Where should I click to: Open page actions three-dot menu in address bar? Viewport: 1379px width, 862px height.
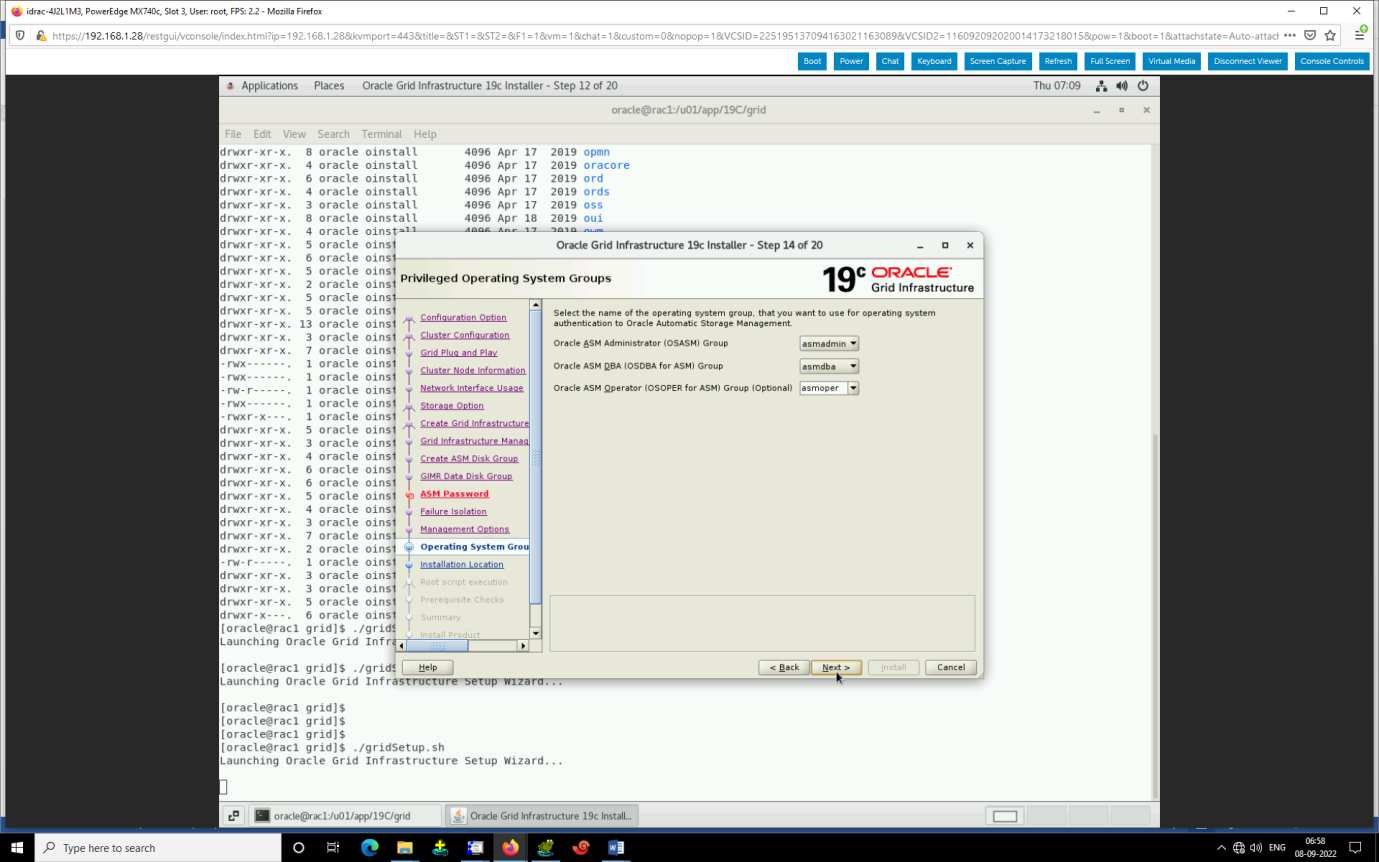pos(1290,35)
